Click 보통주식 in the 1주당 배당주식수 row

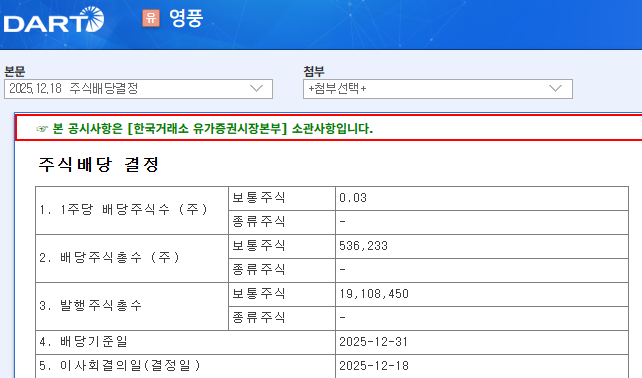click(259, 198)
